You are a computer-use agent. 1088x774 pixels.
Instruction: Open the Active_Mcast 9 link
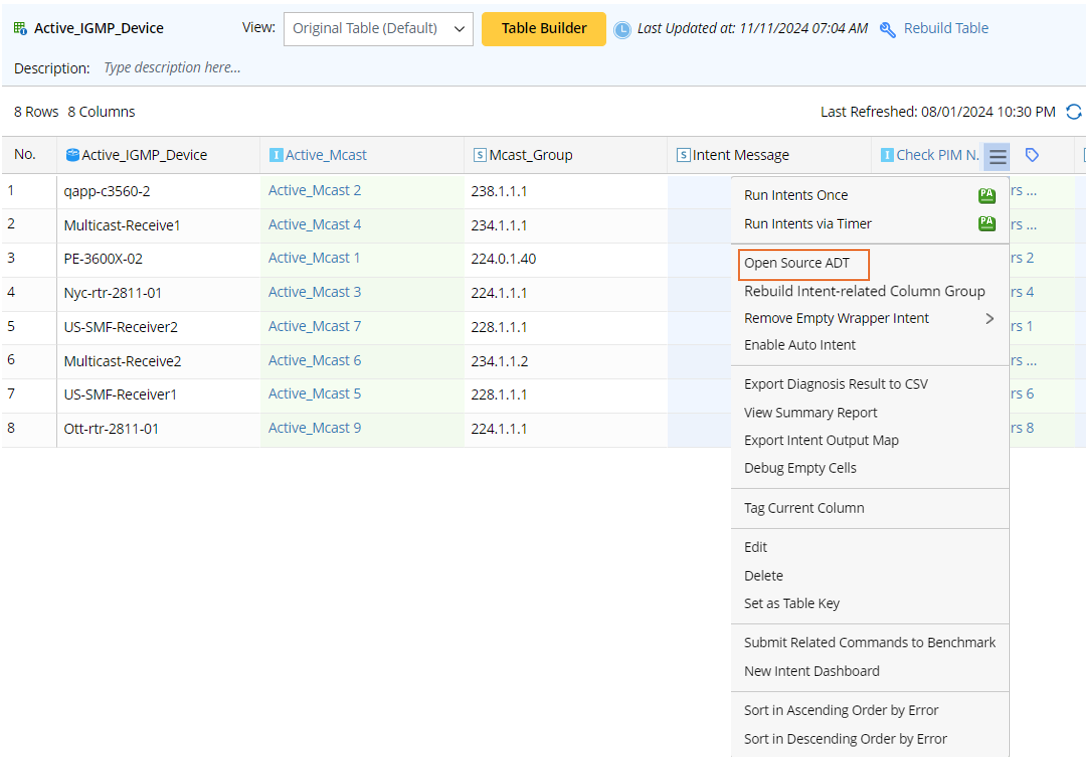pyautogui.click(x=315, y=428)
